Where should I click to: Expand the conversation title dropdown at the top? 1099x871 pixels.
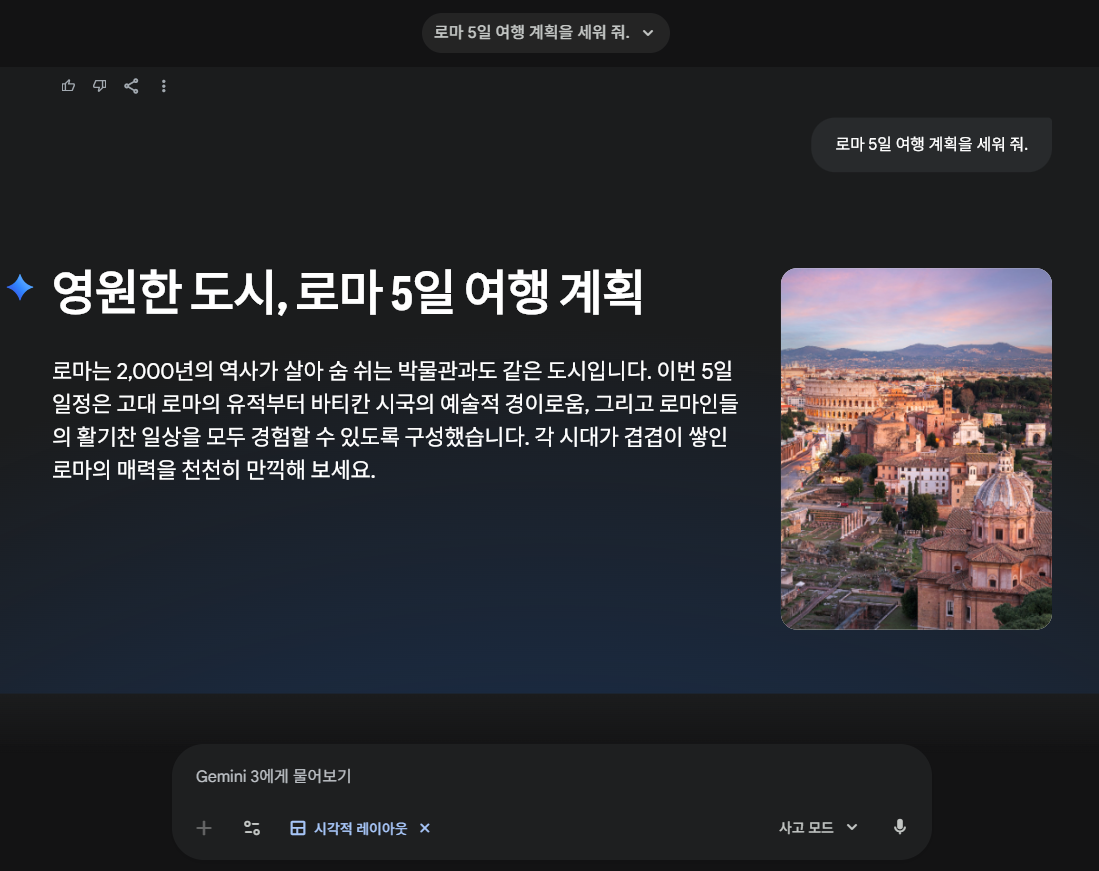click(648, 32)
